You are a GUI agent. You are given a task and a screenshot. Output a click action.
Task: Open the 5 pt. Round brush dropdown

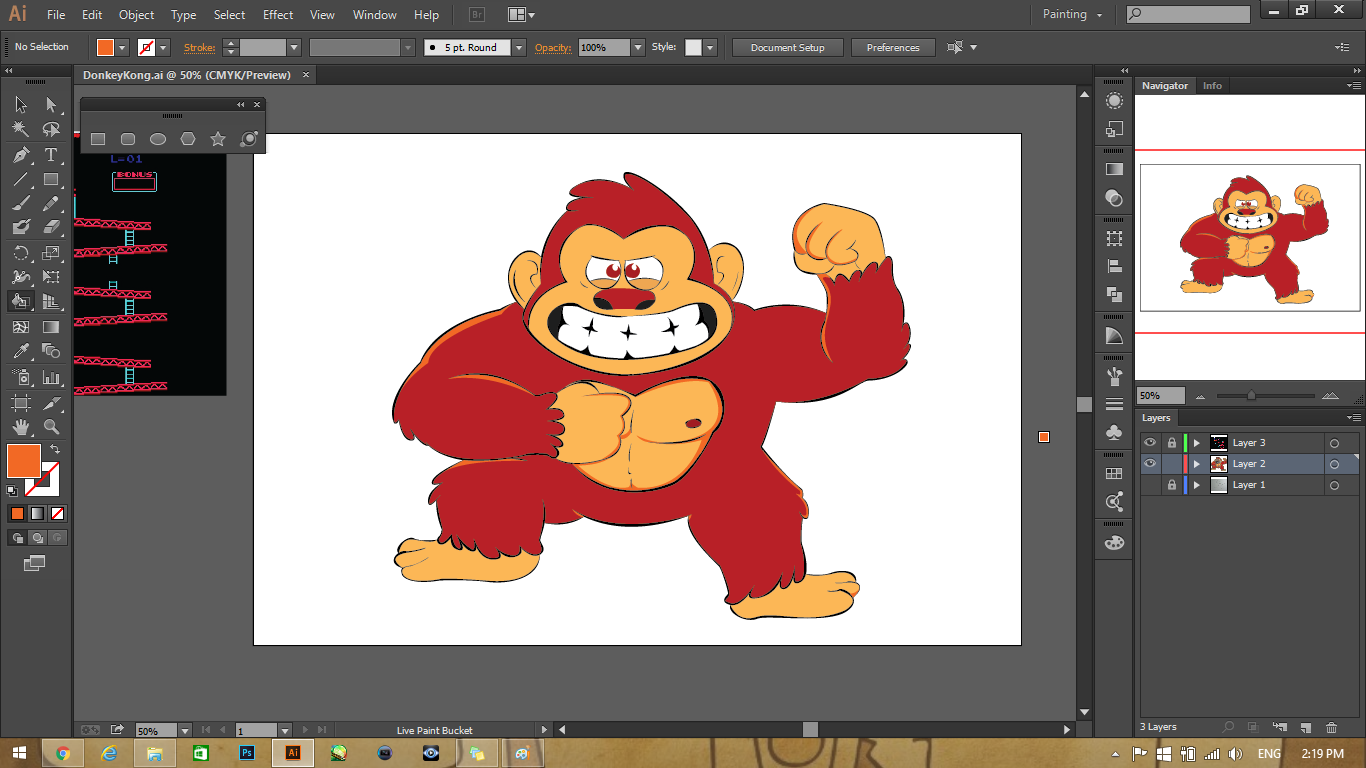(x=519, y=47)
